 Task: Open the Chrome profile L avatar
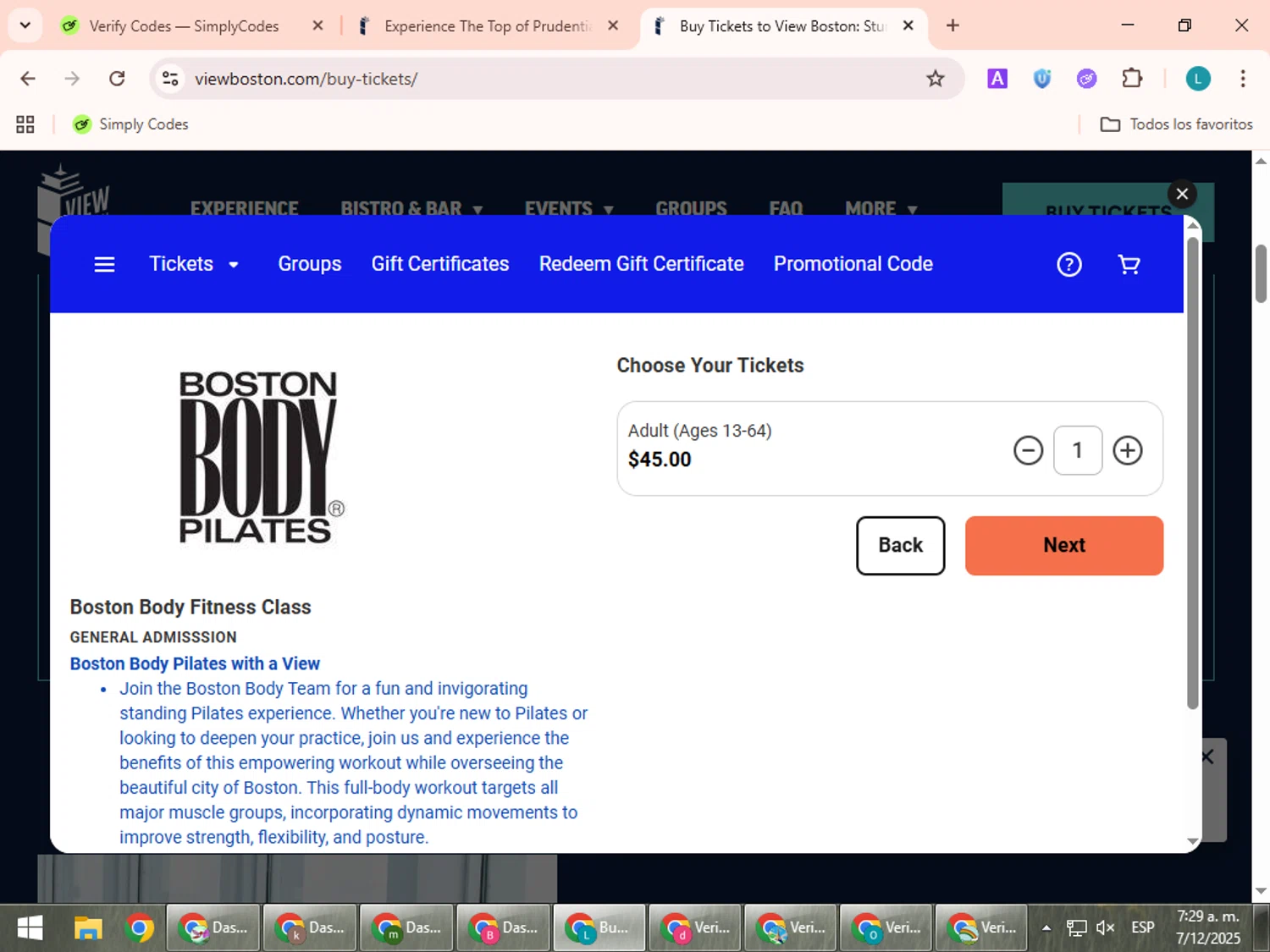click(1197, 79)
